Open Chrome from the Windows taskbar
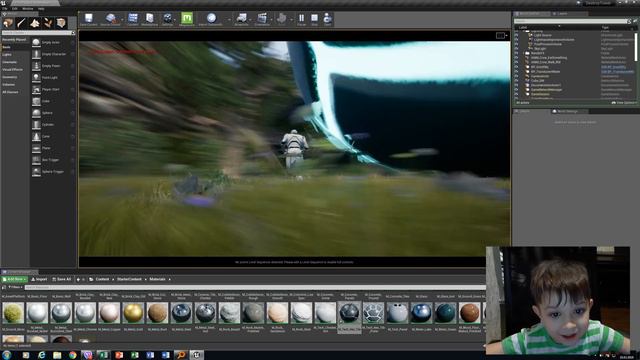640x360 pixels. click(x=72, y=355)
